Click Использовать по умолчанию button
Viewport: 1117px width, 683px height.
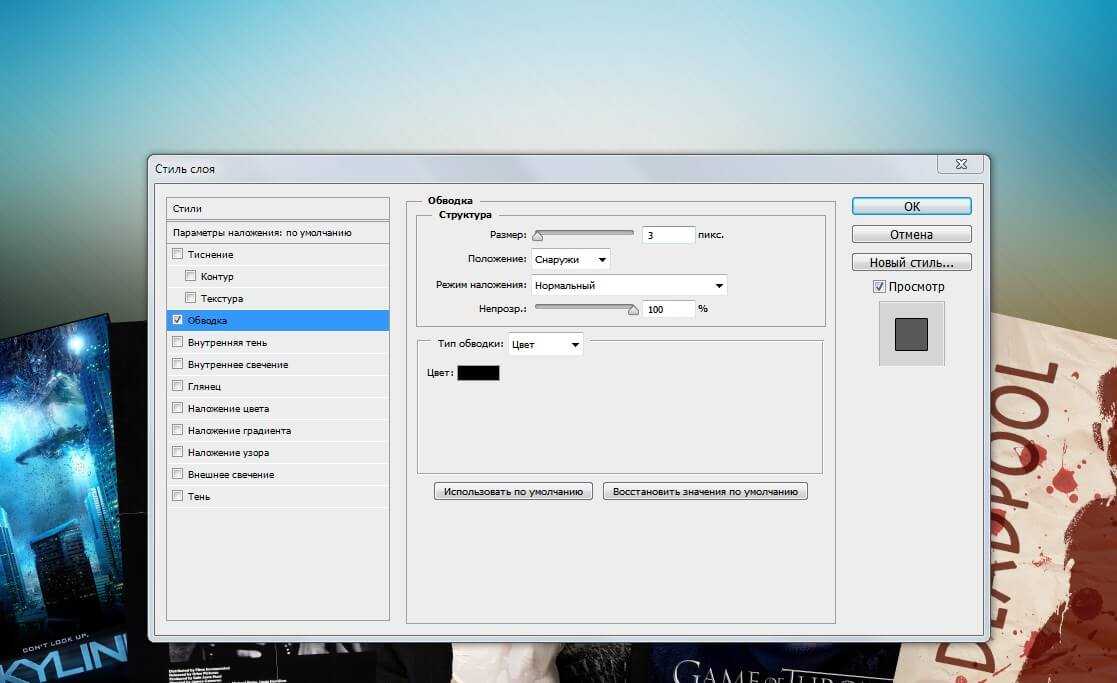(513, 492)
